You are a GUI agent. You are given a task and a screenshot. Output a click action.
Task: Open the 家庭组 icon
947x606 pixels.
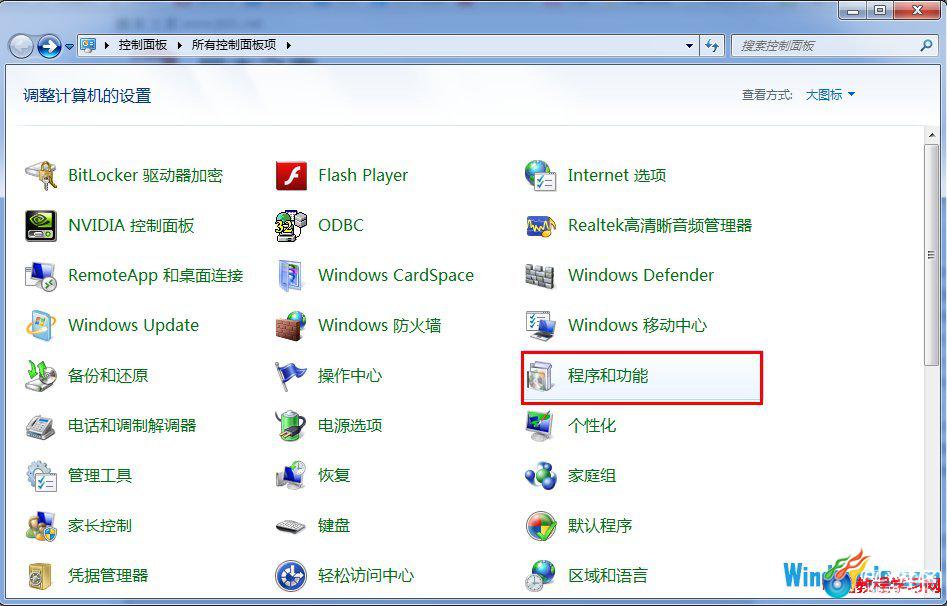pyautogui.click(x=541, y=476)
